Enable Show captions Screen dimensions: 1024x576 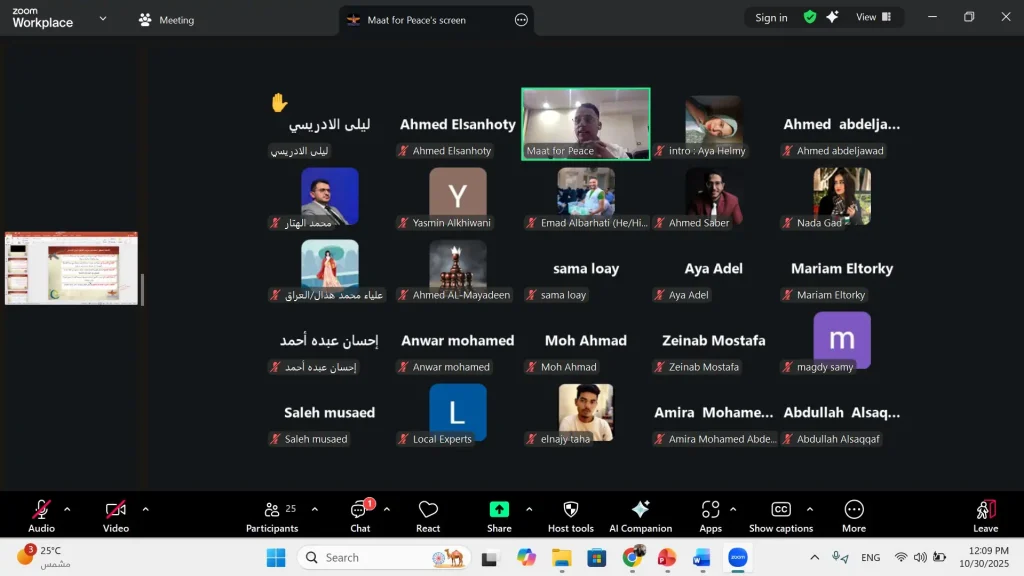(x=781, y=514)
